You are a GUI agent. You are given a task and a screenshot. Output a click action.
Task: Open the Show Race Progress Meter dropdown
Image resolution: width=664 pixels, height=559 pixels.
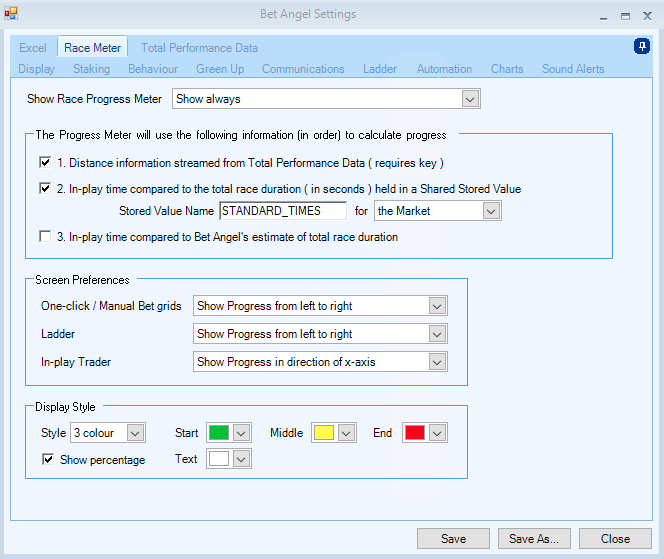pos(470,99)
